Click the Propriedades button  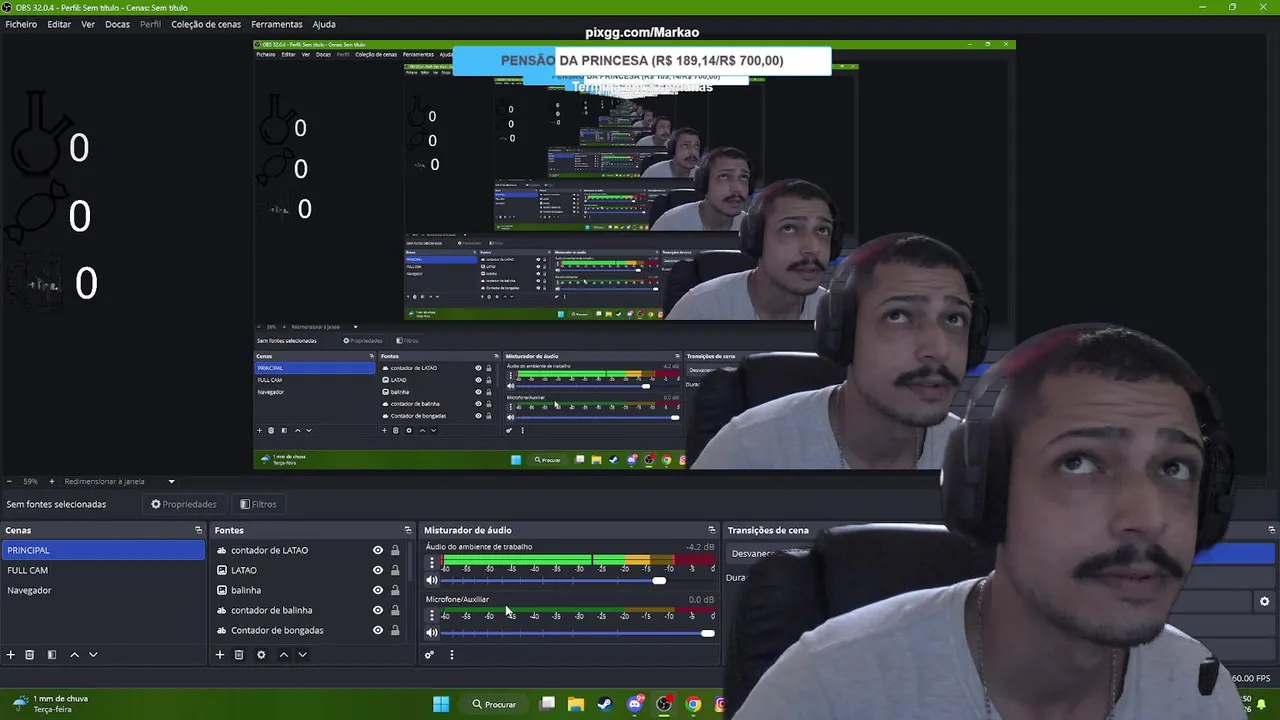pos(184,504)
